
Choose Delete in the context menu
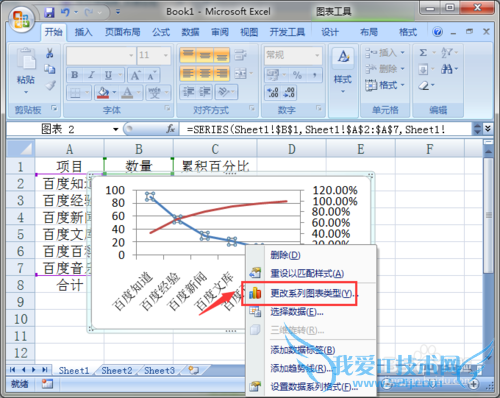[x=311, y=256]
